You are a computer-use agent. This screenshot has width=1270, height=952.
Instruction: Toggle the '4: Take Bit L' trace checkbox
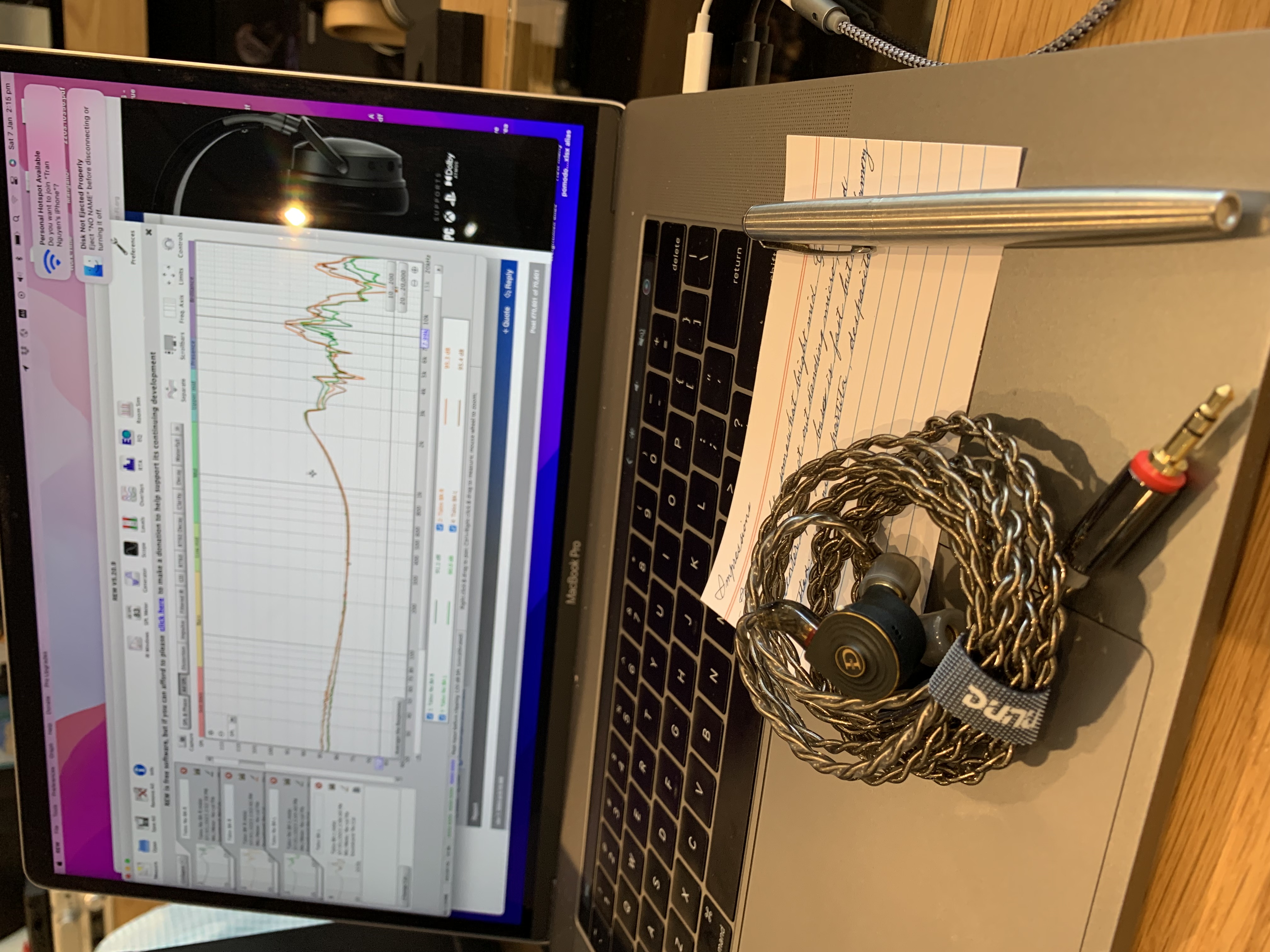(x=454, y=529)
